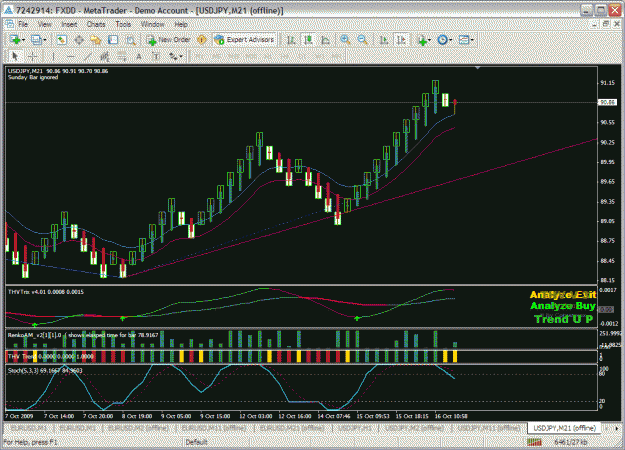Screen dimensions: 625x450
Task: Open the Tools menu
Action: 123,24
